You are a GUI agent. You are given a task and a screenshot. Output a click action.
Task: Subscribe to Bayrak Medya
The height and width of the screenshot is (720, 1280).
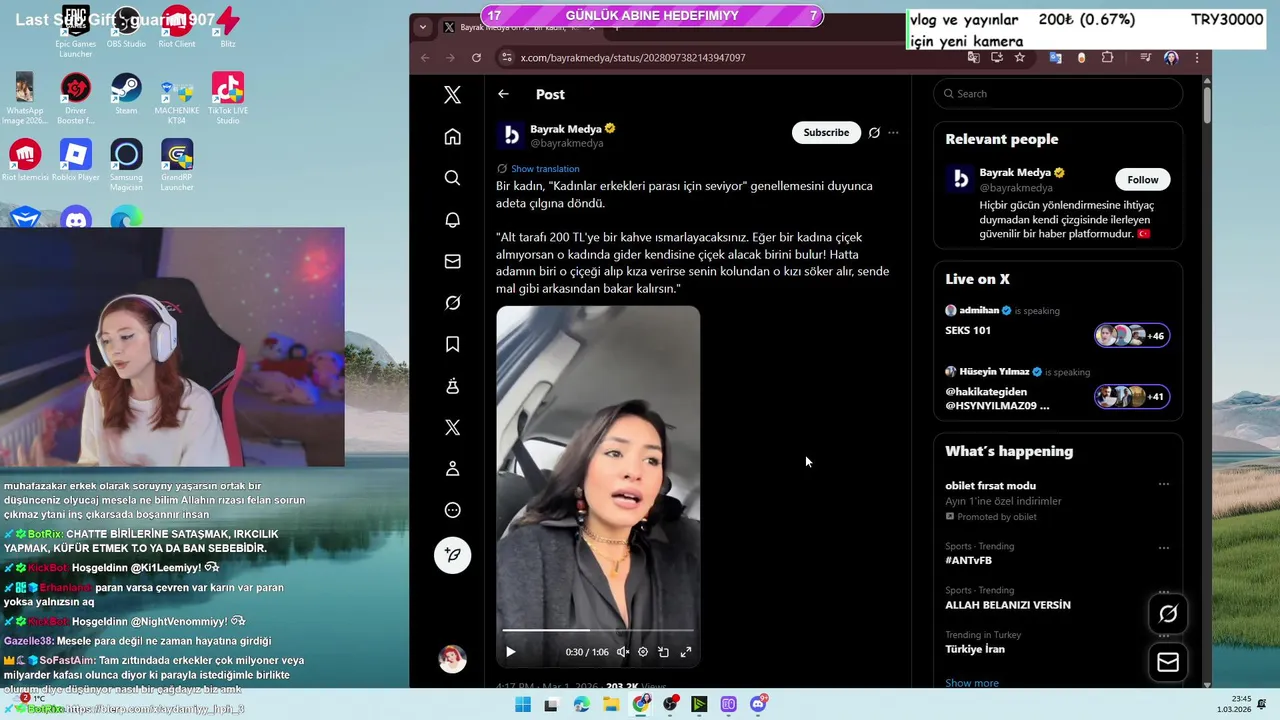coord(826,132)
